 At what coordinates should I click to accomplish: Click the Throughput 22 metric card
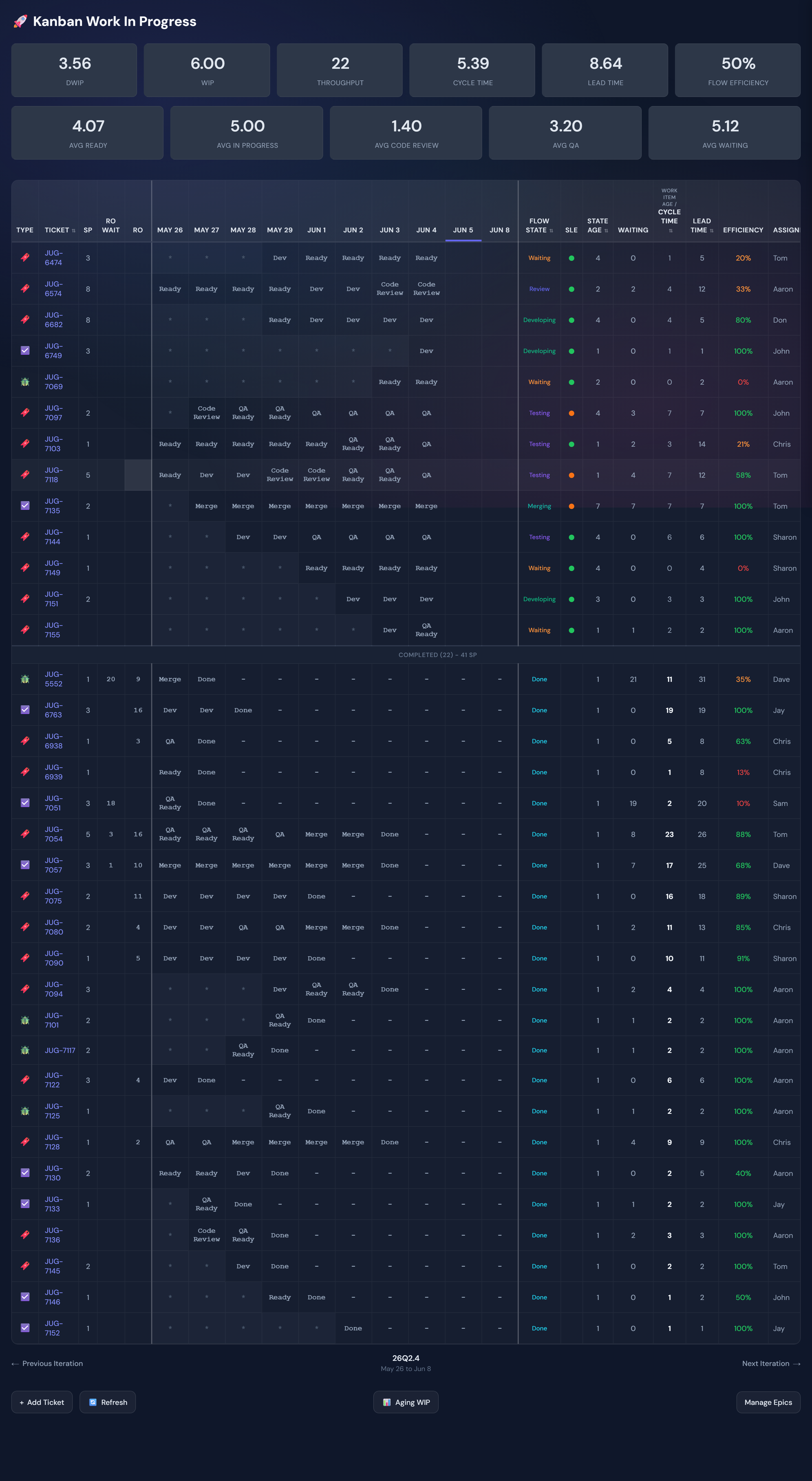click(340, 70)
